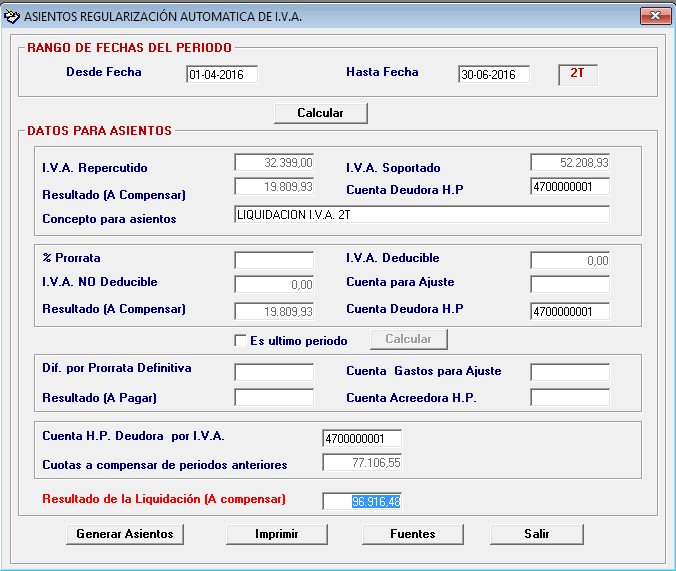Click the % Prorrata input field
The height and width of the screenshot is (571, 676).
click(x=274, y=260)
